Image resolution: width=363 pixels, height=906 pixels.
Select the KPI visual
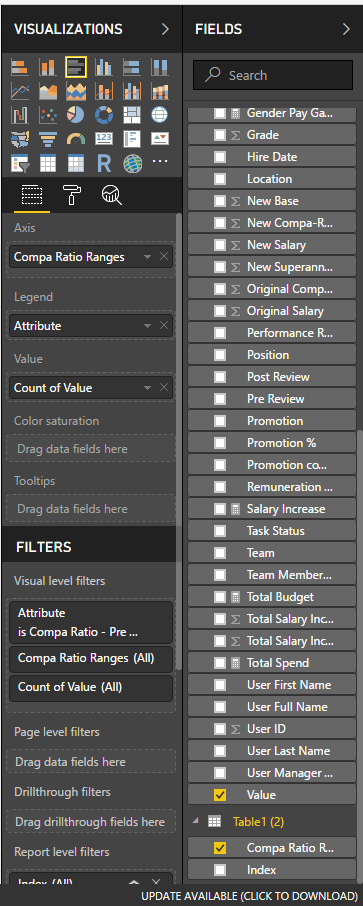pos(160,139)
